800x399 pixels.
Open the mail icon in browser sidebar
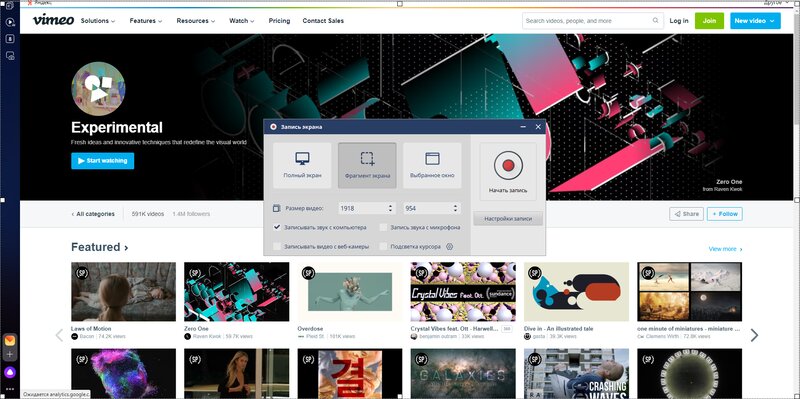click(x=10, y=340)
